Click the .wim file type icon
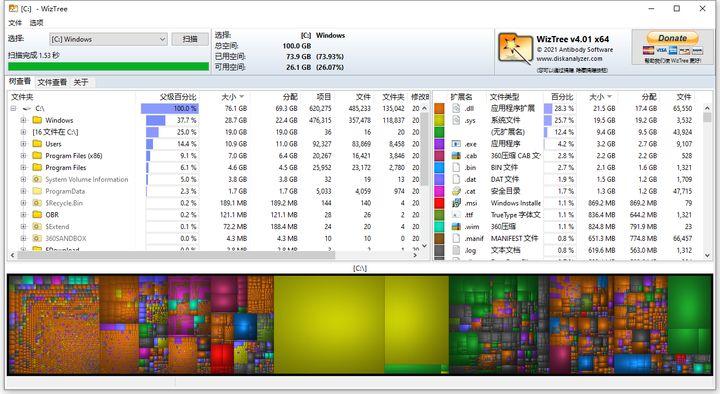The height and width of the screenshot is (394, 720). pos(456,226)
